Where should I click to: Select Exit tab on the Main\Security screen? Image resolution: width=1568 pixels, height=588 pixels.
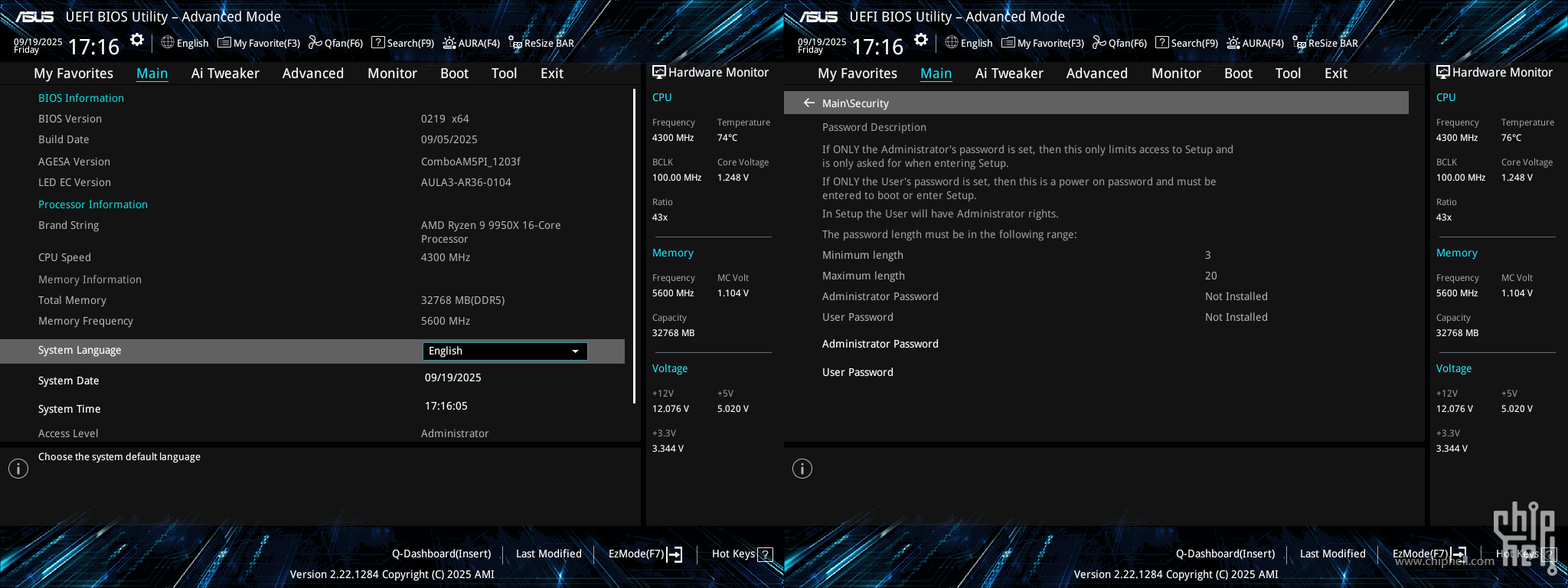point(1336,73)
